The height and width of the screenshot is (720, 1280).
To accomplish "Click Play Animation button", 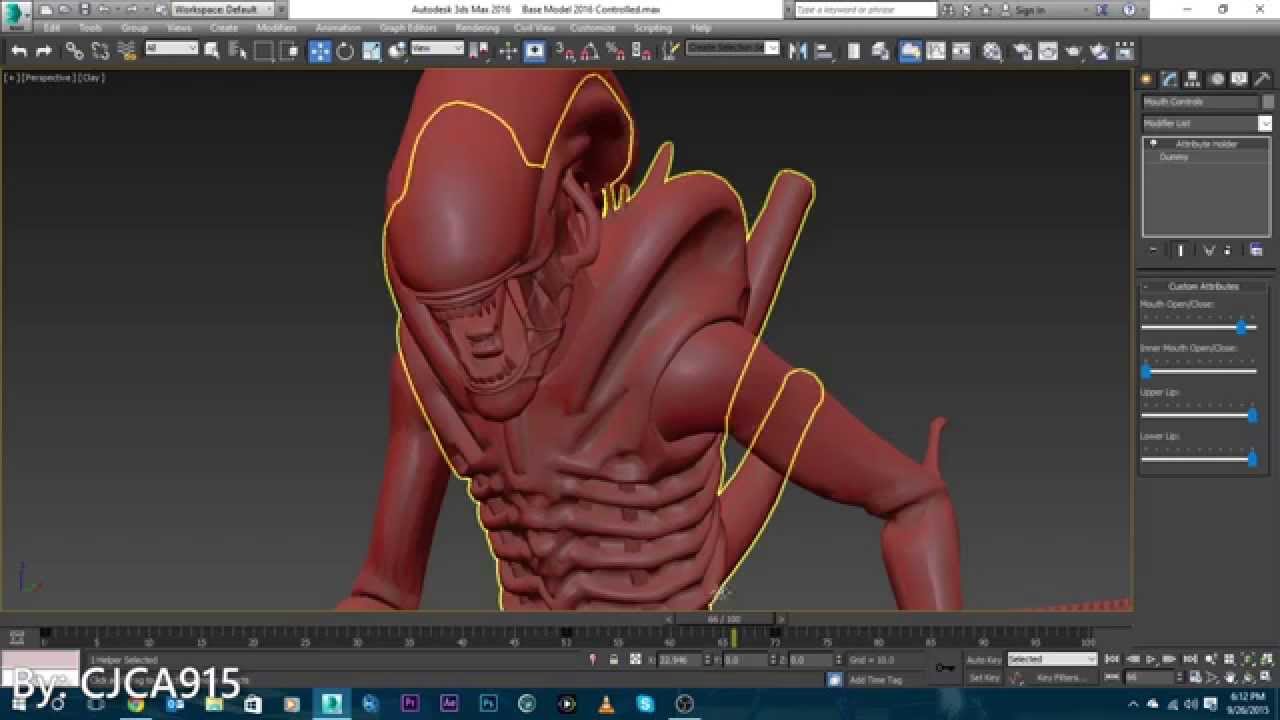I will click(x=1150, y=659).
